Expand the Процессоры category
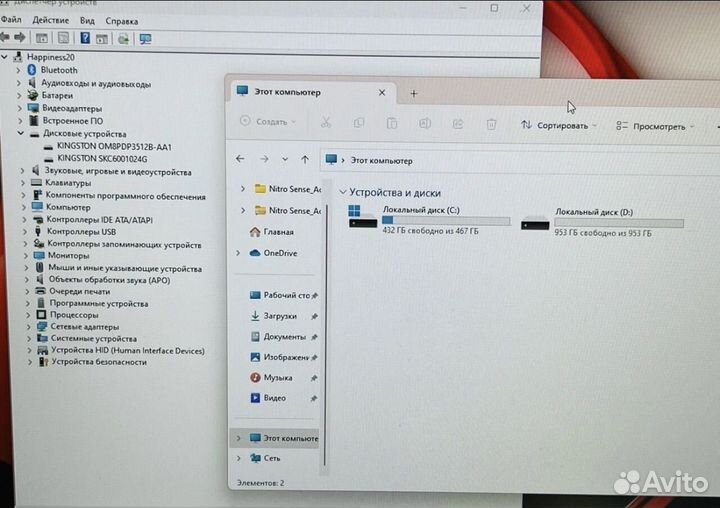 [x=28, y=315]
